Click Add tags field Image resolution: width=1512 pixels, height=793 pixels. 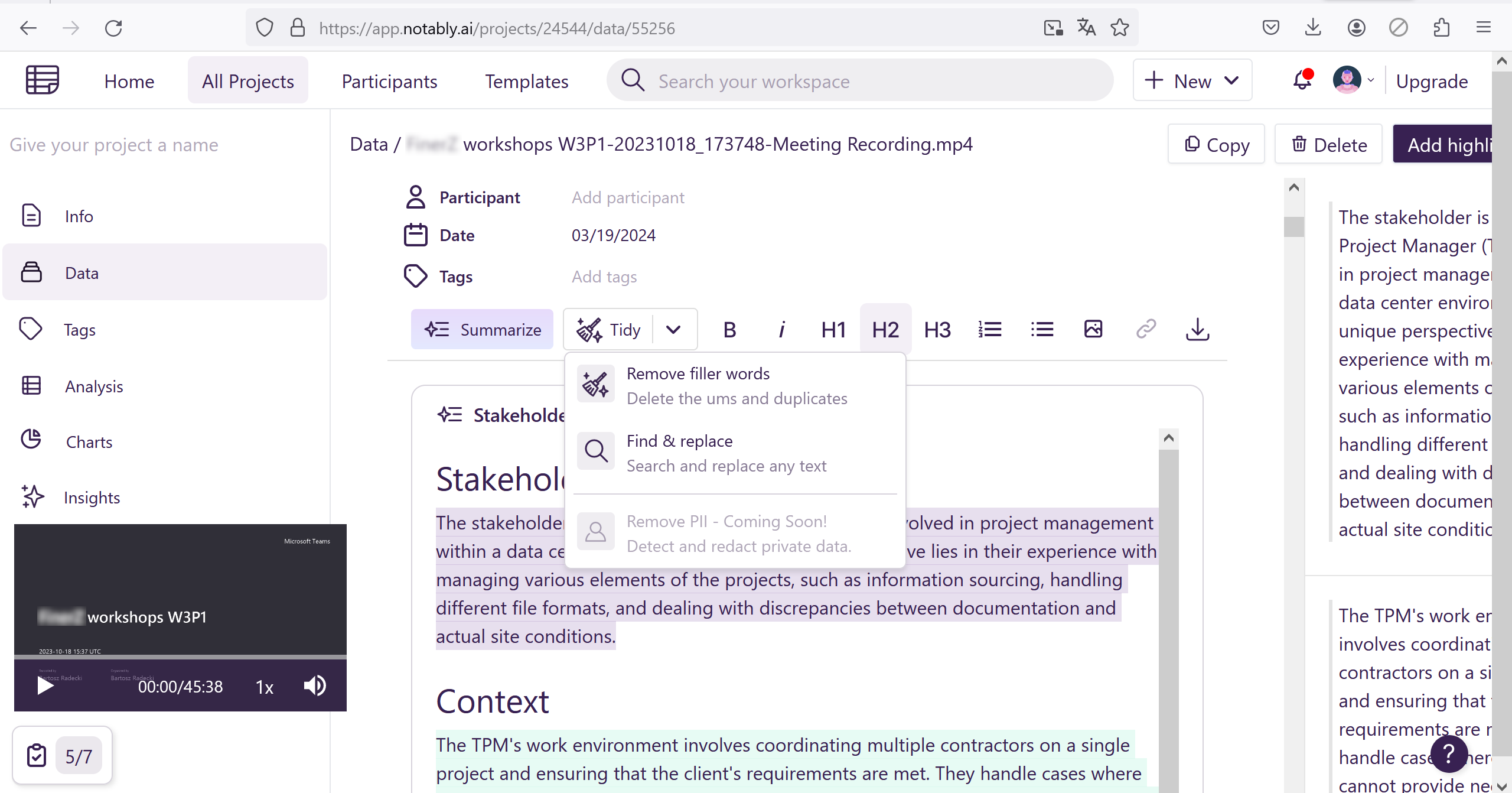[x=604, y=277]
